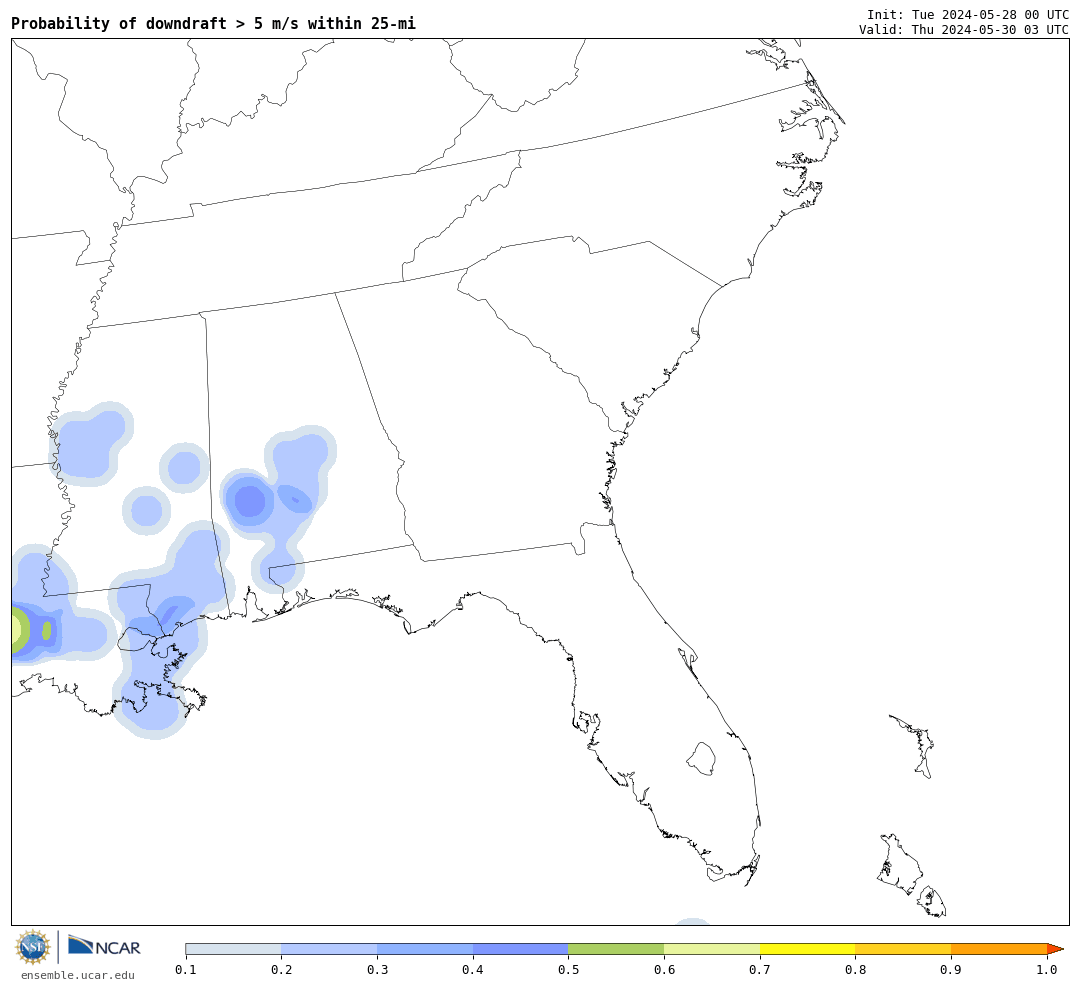Click the 0.1–0.2 pale gray colorbar segment
Image resolution: width=1080 pixels, height=988 pixels.
(x=233, y=949)
